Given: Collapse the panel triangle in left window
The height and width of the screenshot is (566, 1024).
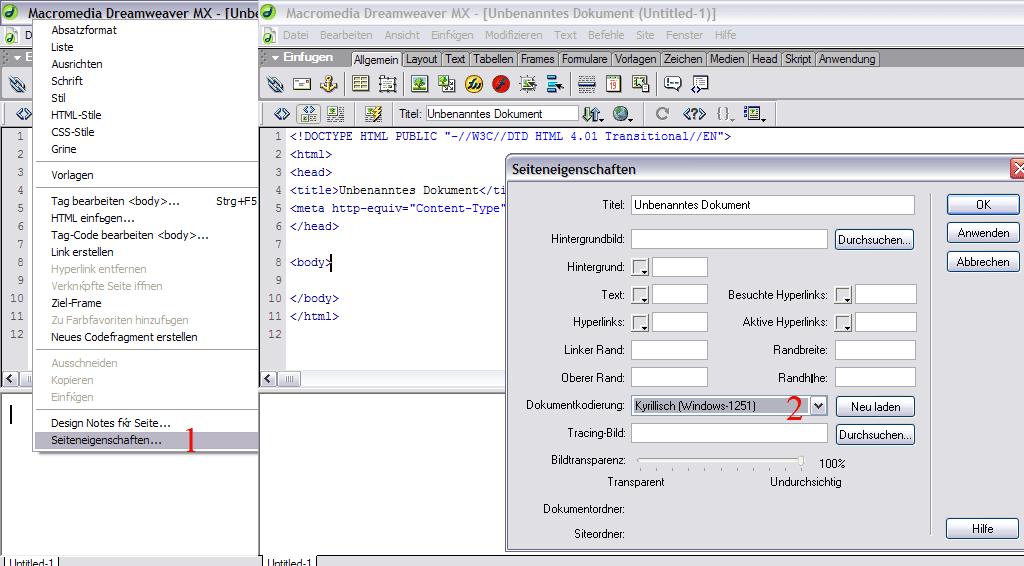Looking at the screenshot, I should coord(17,58).
